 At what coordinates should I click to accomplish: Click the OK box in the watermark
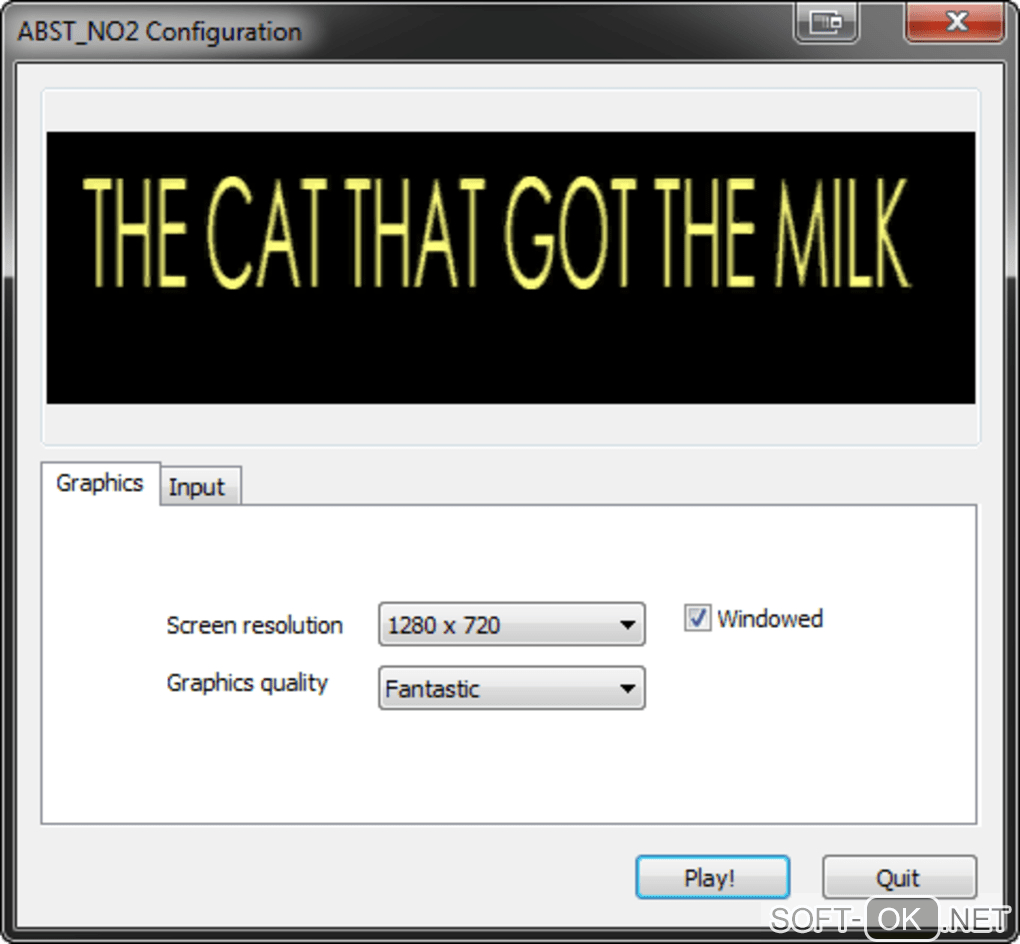[x=902, y=918]
